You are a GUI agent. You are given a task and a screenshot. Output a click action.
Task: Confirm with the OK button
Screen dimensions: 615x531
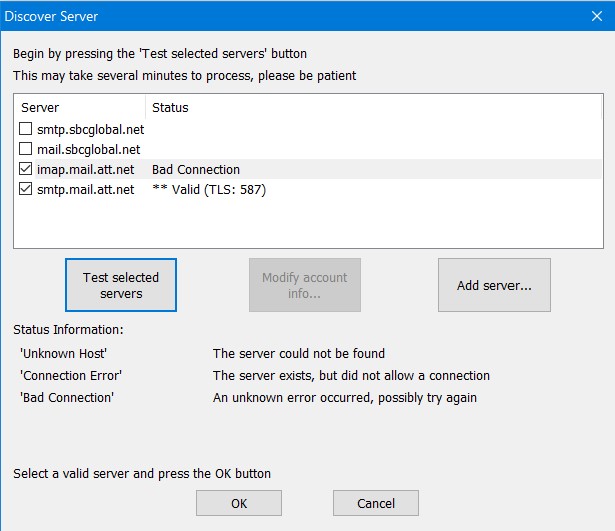coord(239,503)
